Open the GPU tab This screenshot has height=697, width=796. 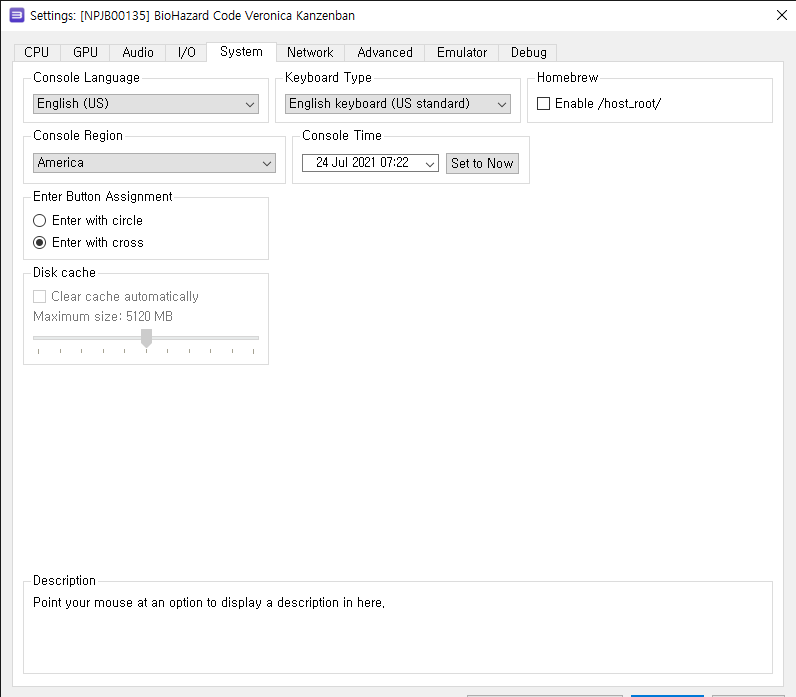pos(85,52)
